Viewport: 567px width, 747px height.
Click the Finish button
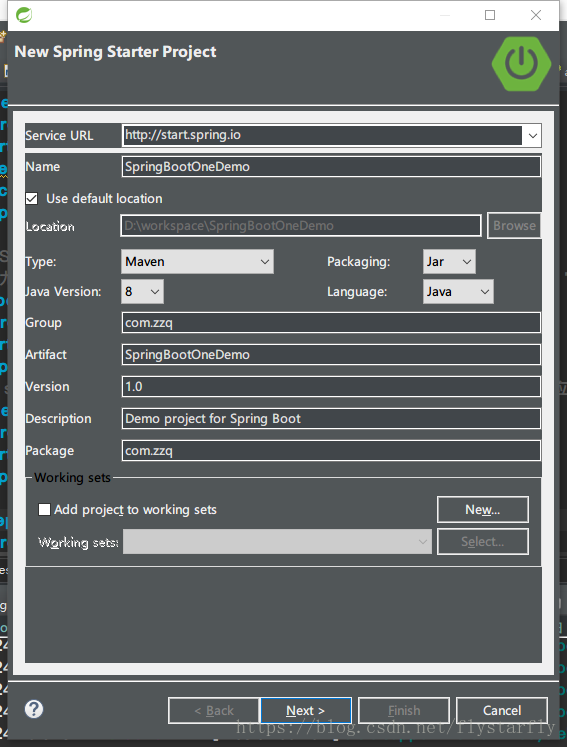coord(404,710)
